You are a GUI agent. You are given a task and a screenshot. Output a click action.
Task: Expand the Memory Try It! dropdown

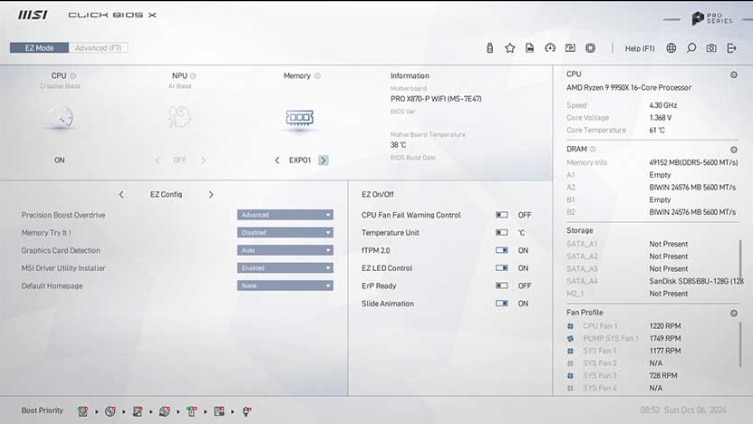click(285, 233)
